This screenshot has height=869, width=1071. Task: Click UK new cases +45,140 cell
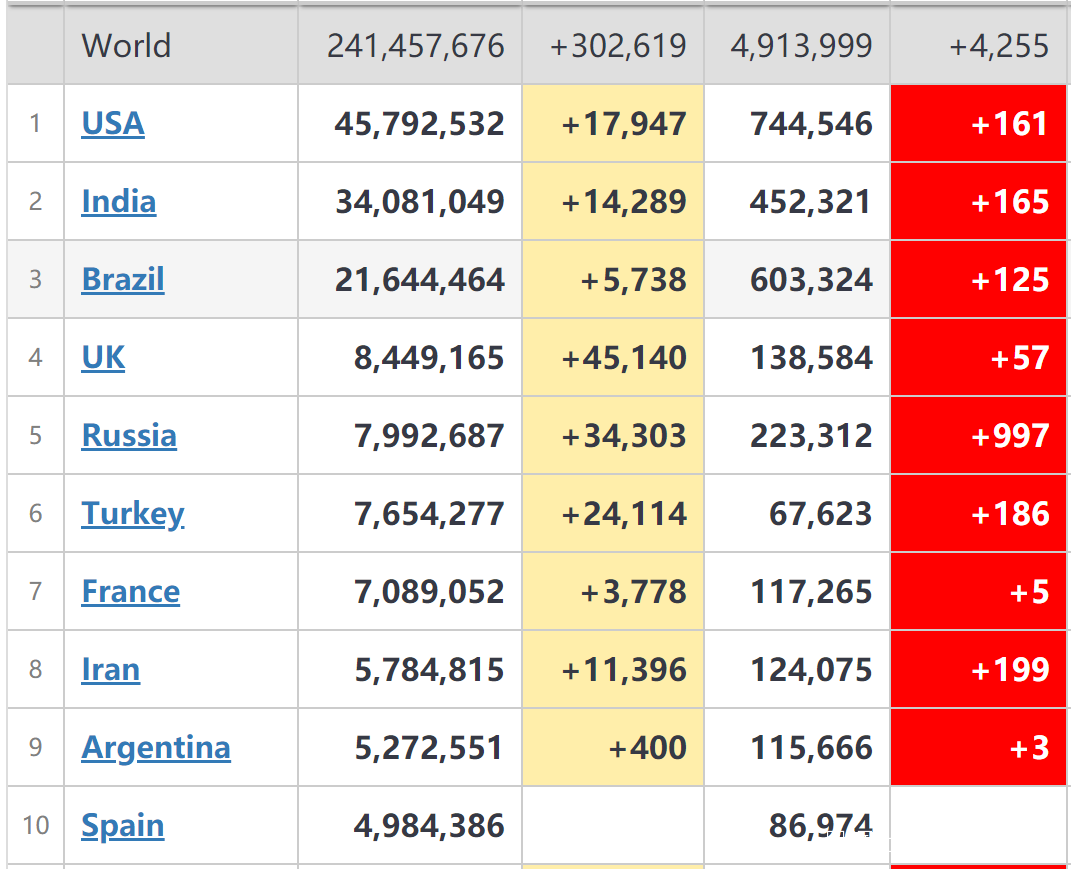(624, 358)
